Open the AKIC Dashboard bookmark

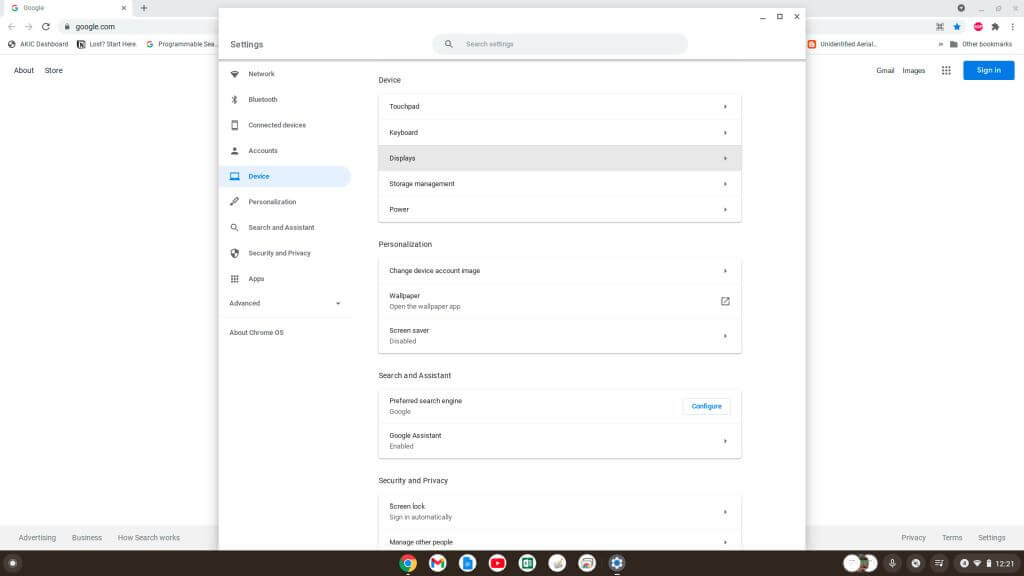38,44
